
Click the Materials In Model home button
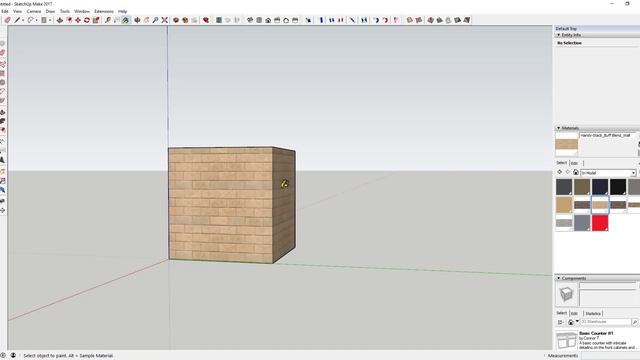[x=576, y=172]
